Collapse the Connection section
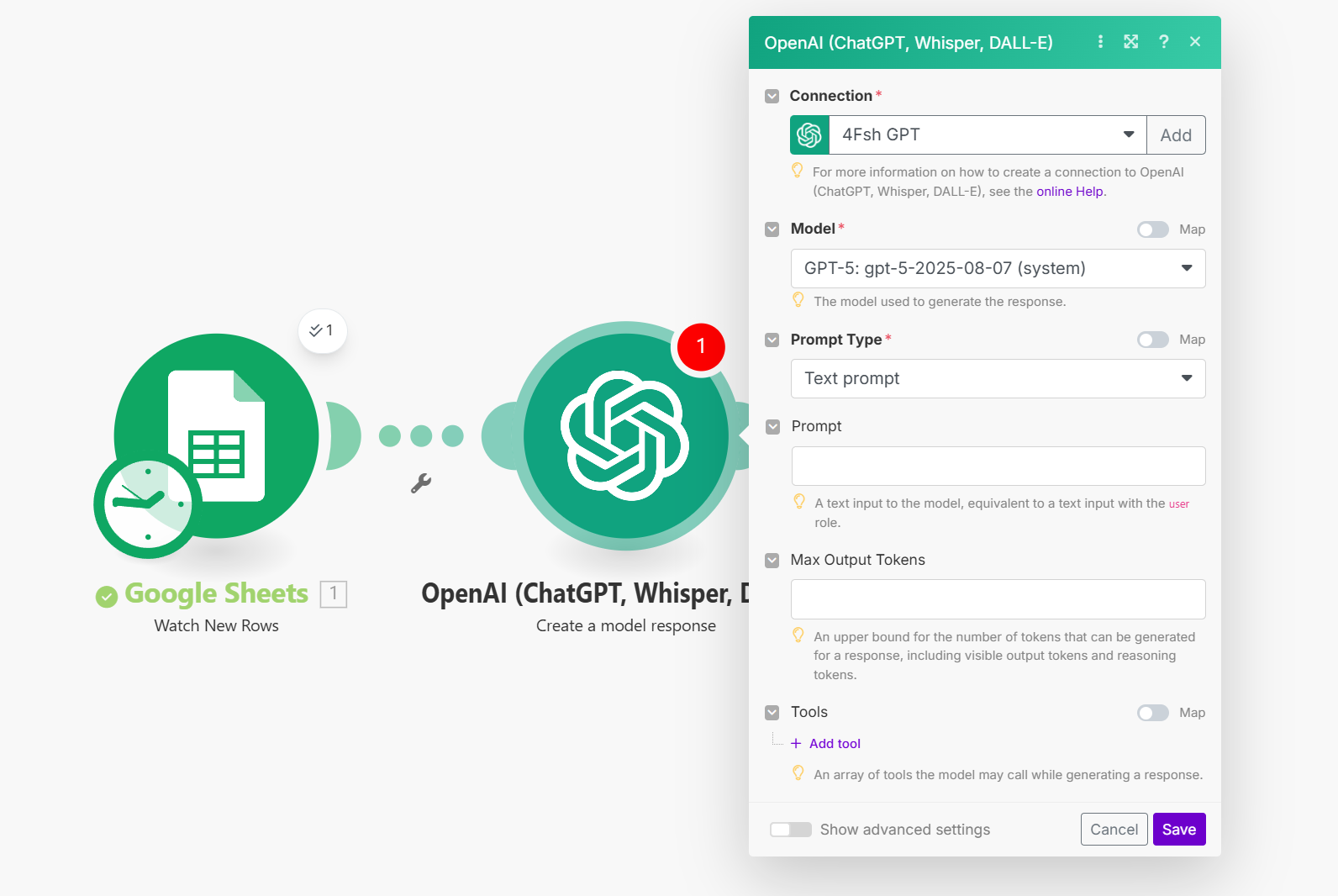Image resolution: width=1338 pixels, height=896 pixels. [772, 96]
